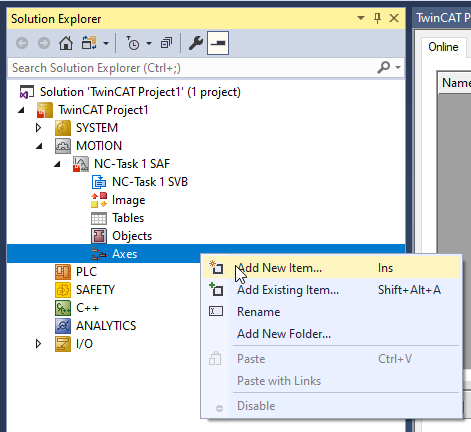Screen dimensions: 471x432
Task: Select the Image tree item label
Action: [x=129, y=200]
